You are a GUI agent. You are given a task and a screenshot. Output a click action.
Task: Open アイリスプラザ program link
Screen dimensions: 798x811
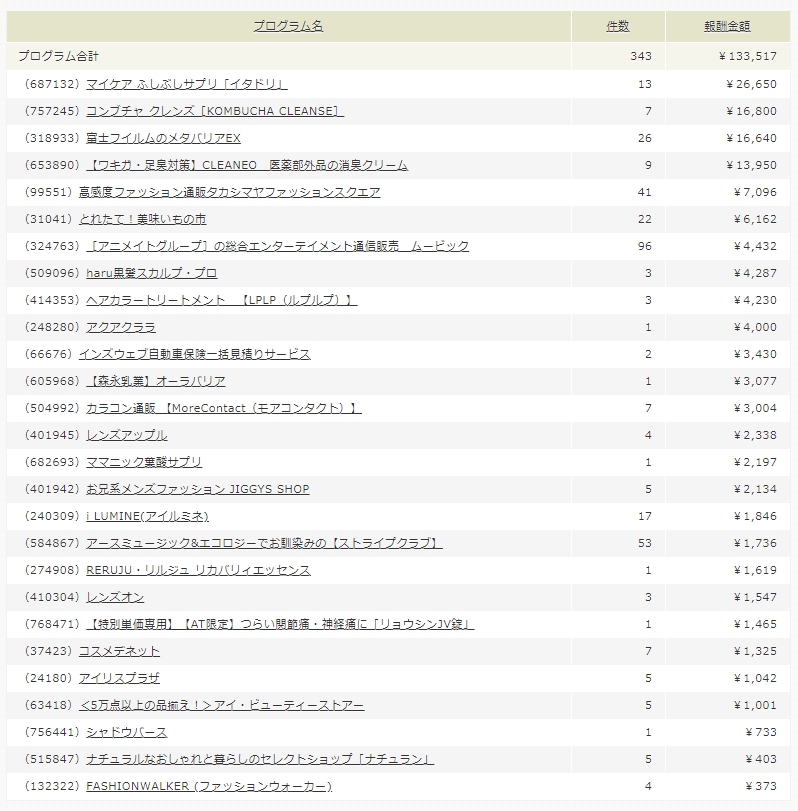119,678
